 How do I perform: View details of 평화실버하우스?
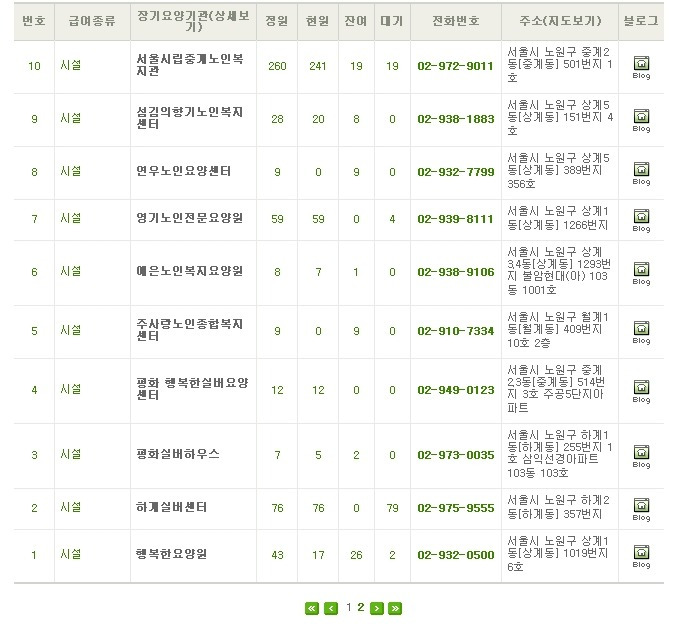[178, 454]
